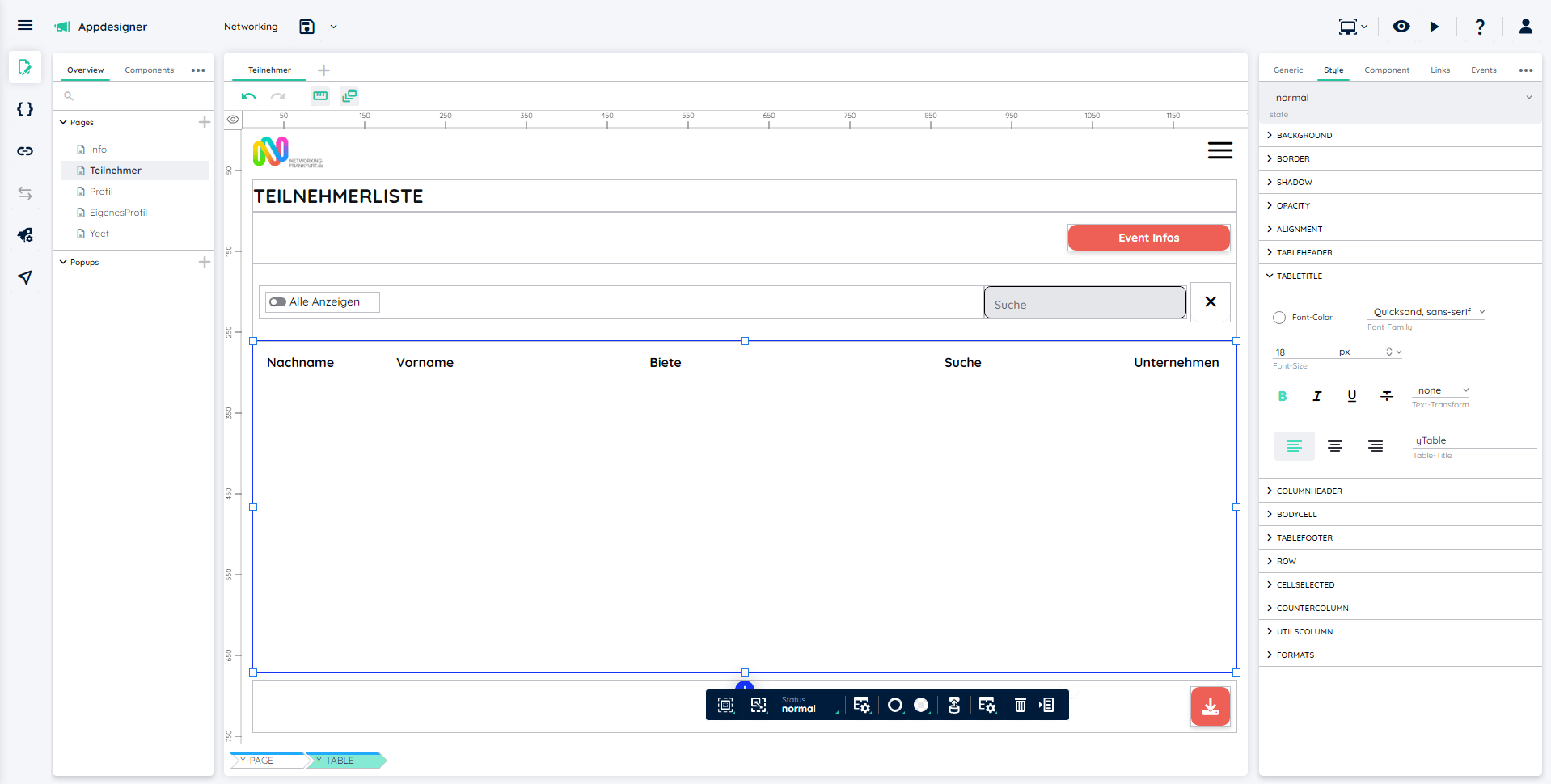
Task: Expand the BACKGROUND style section
Action: click(1302, 135)
